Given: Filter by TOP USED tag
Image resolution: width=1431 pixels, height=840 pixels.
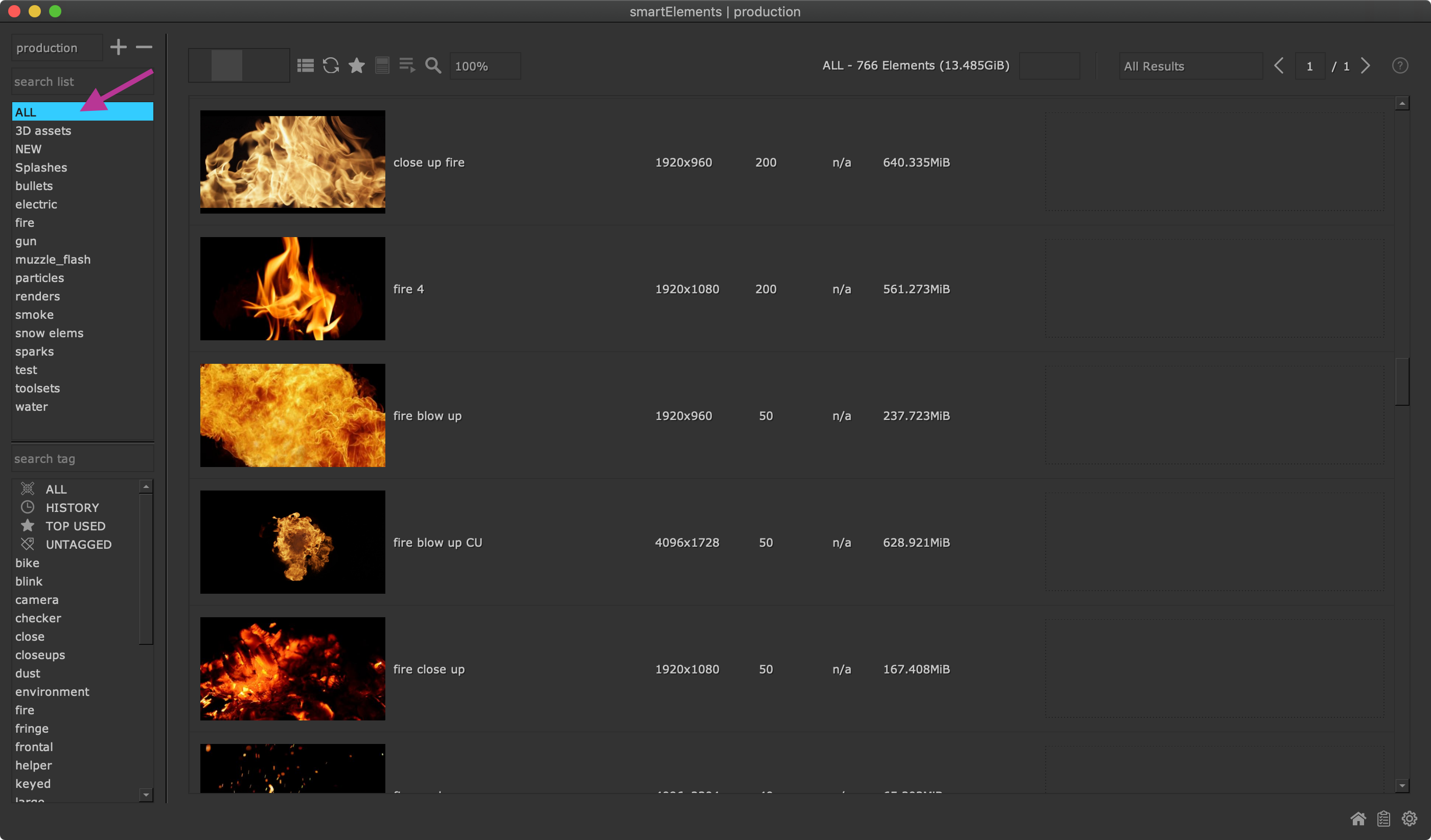Looking at the screenshot, I should click(76, 526).
